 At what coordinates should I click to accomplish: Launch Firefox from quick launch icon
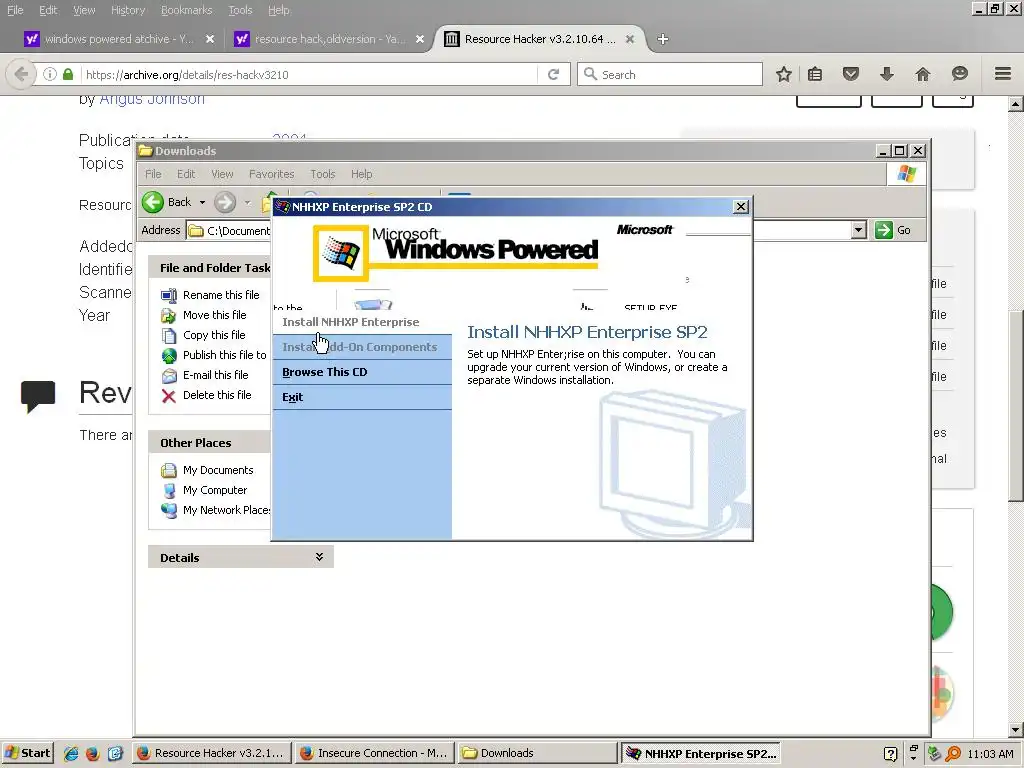(x=93, y=754)
